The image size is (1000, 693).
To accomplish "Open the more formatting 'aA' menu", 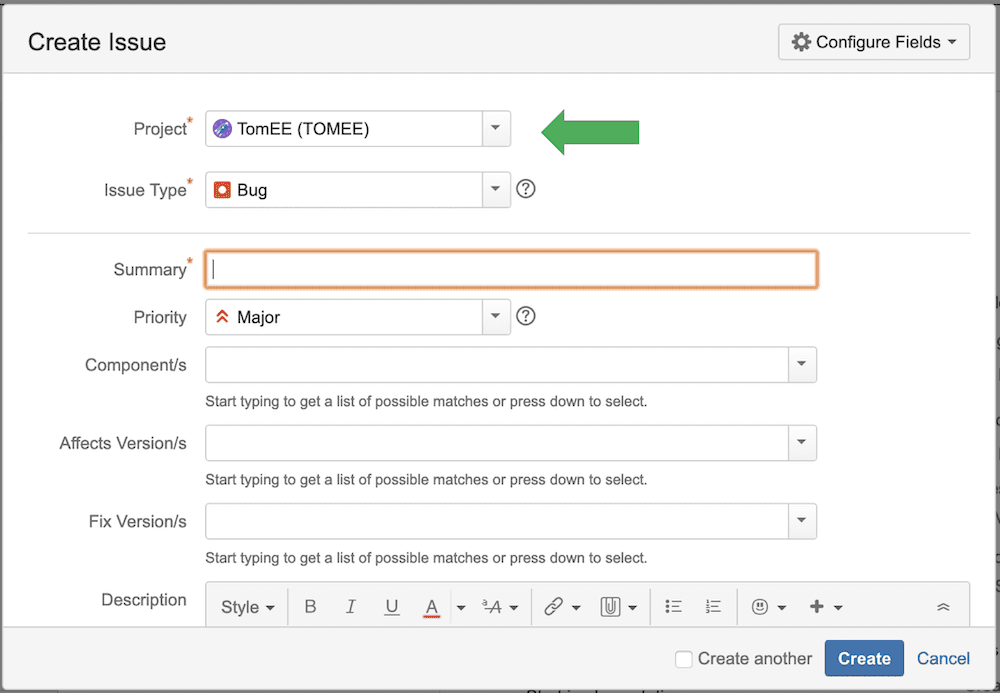I will coord(499,607).
